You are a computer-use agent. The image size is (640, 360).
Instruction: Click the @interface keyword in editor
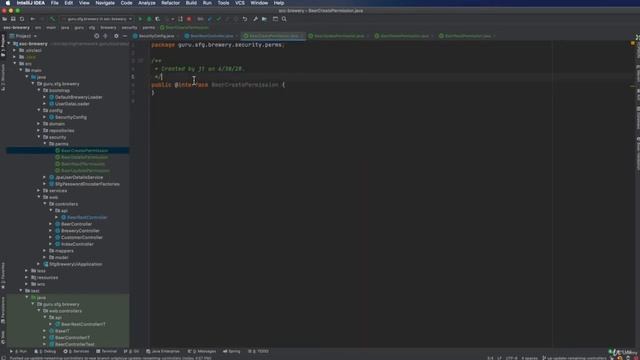click(191, 85)
